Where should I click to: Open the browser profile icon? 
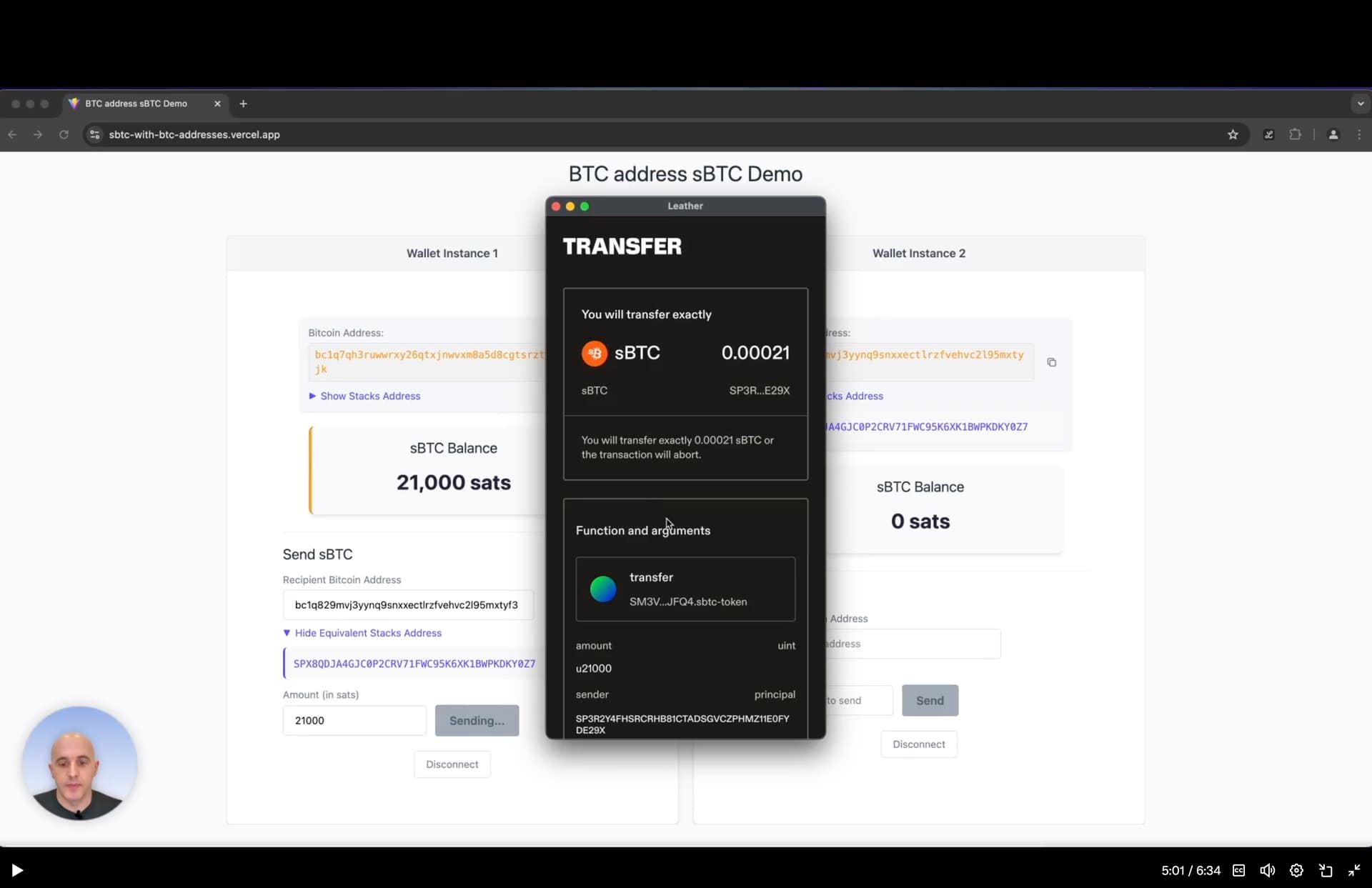1333,134
